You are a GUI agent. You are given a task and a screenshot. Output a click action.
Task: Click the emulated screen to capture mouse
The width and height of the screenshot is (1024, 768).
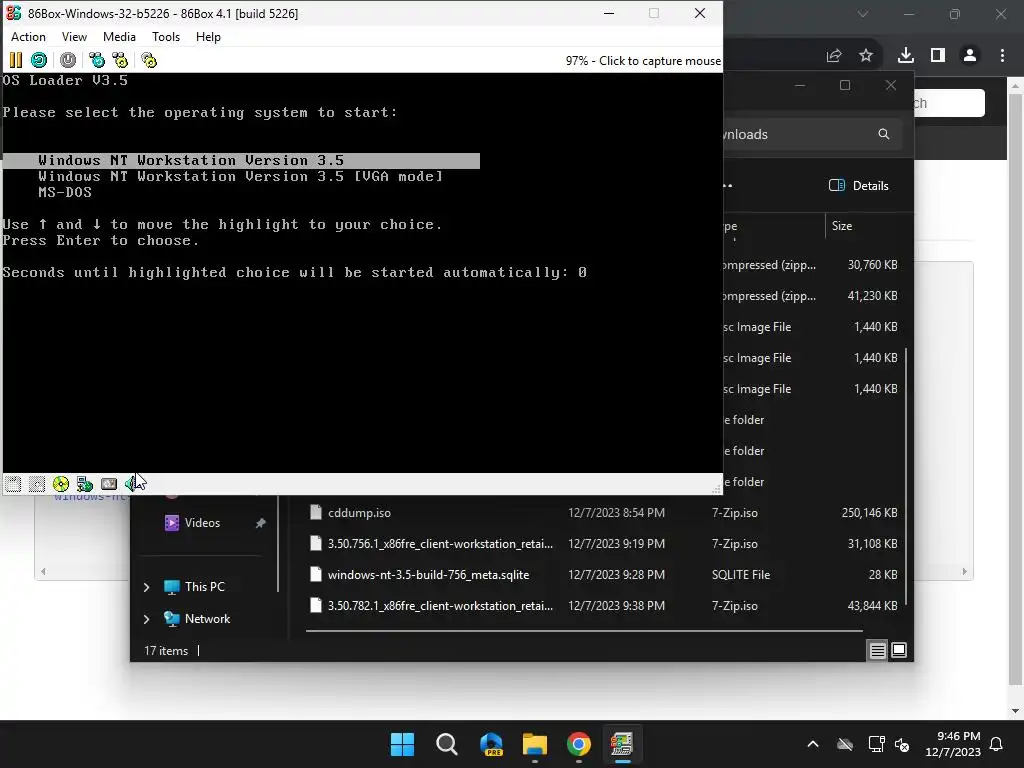pos(362,272)
